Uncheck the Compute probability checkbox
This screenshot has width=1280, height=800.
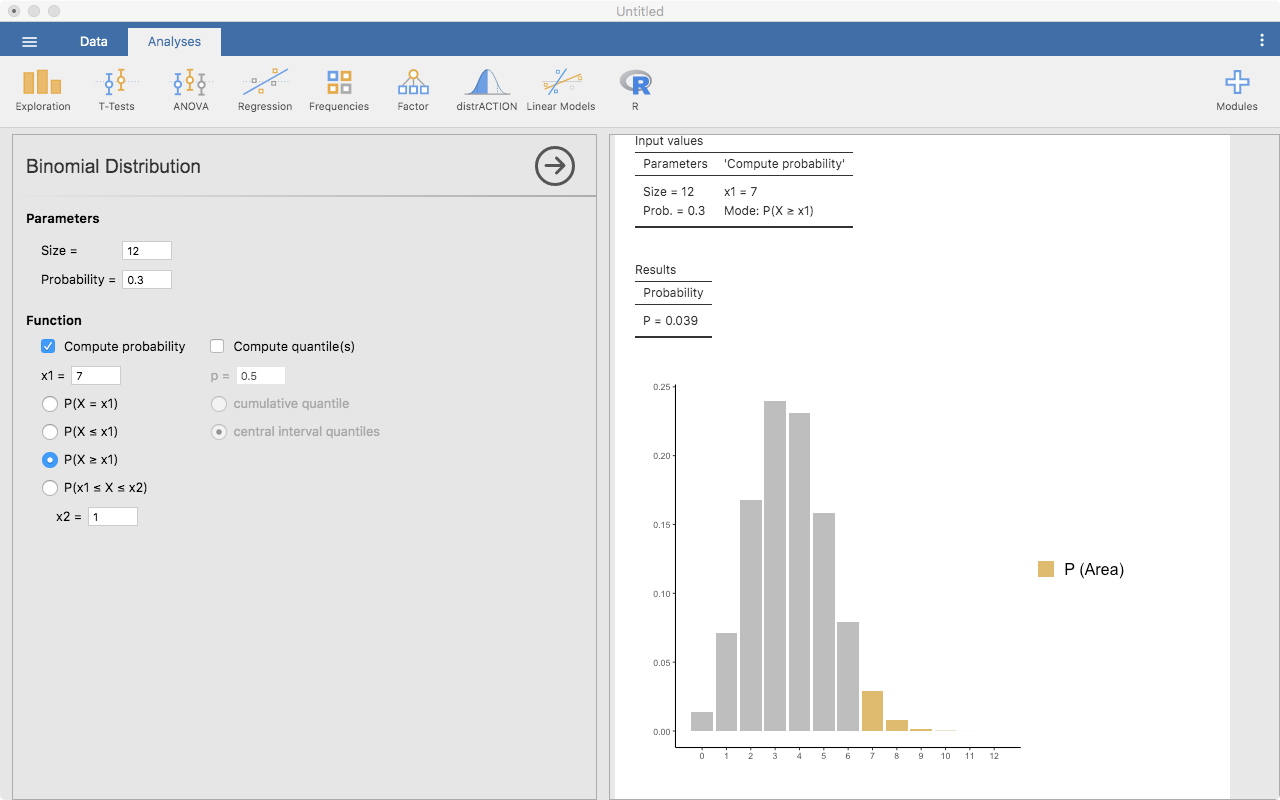[48, 347]
